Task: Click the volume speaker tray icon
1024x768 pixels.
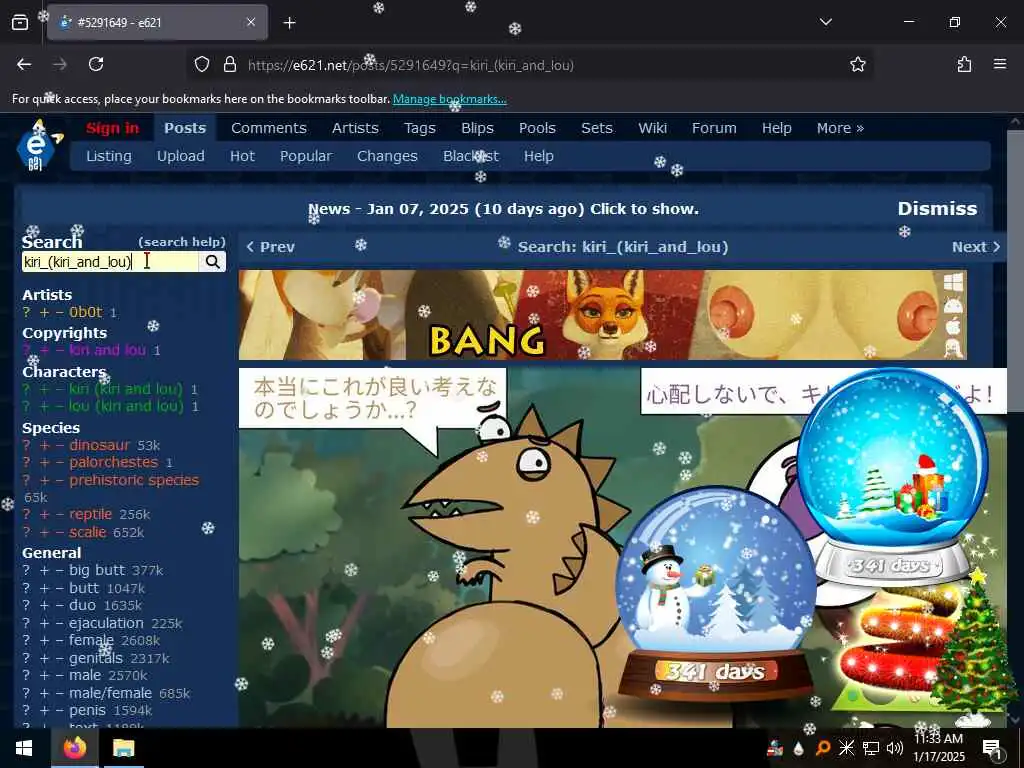Action: (x=895, y=748)
